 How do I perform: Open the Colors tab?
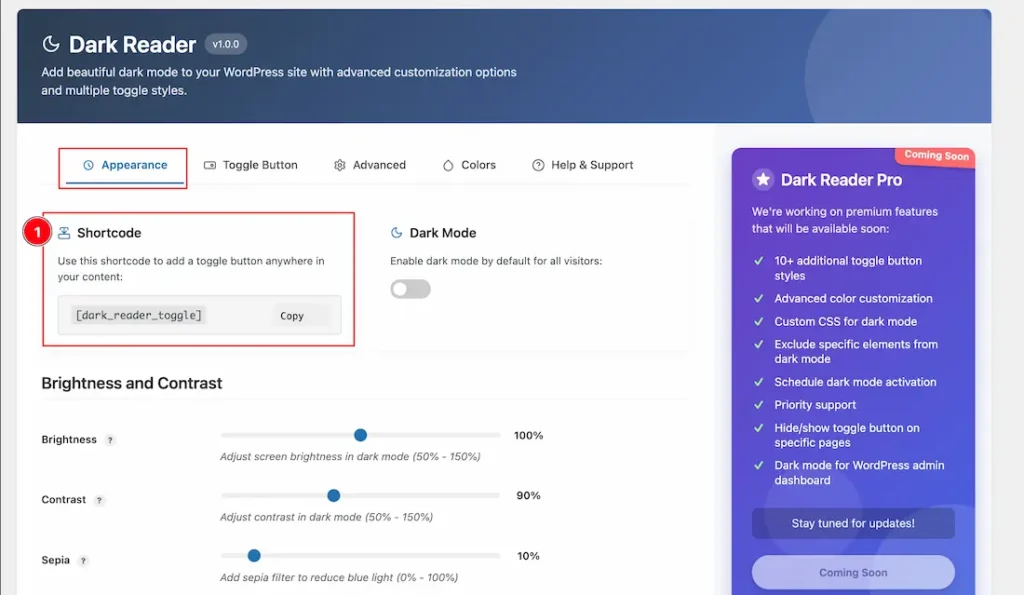468,165
